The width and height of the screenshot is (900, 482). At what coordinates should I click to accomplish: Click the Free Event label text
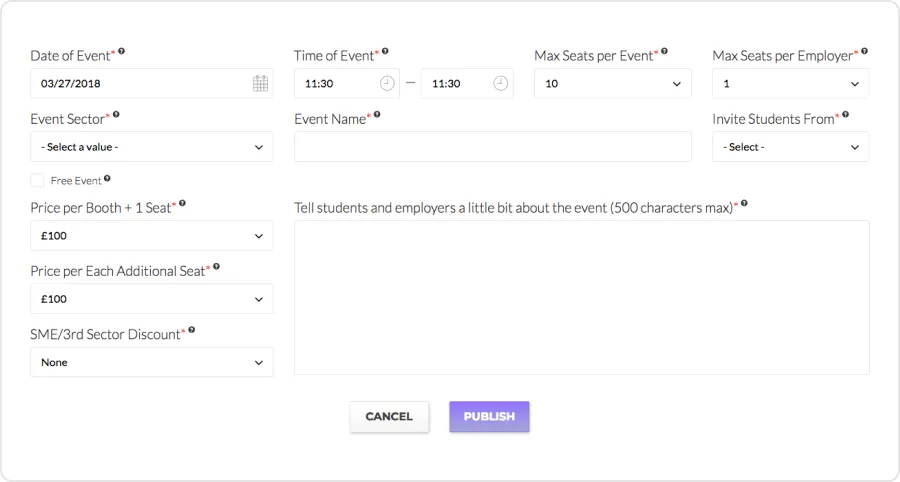point(76,181)
